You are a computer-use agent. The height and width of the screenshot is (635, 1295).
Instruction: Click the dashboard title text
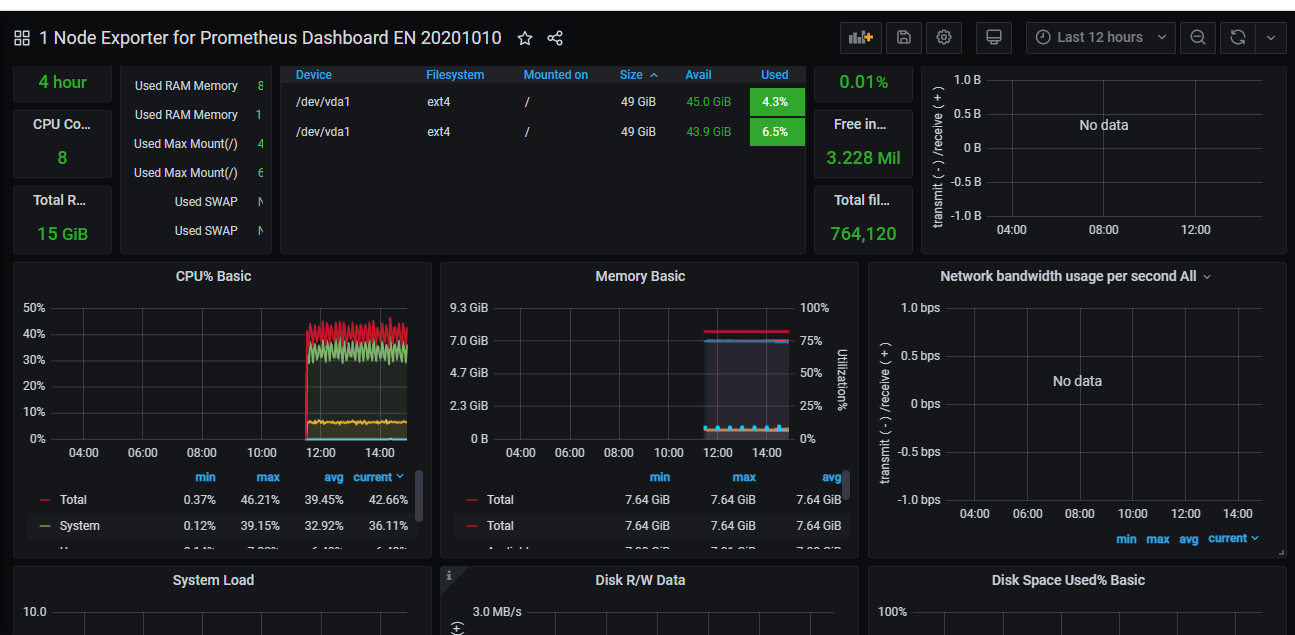pyautogui.click(x=270, y=38)
